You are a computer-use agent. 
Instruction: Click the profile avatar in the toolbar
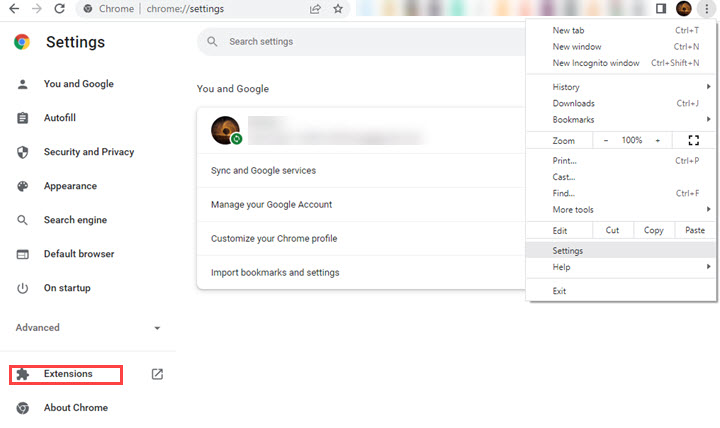684,8
